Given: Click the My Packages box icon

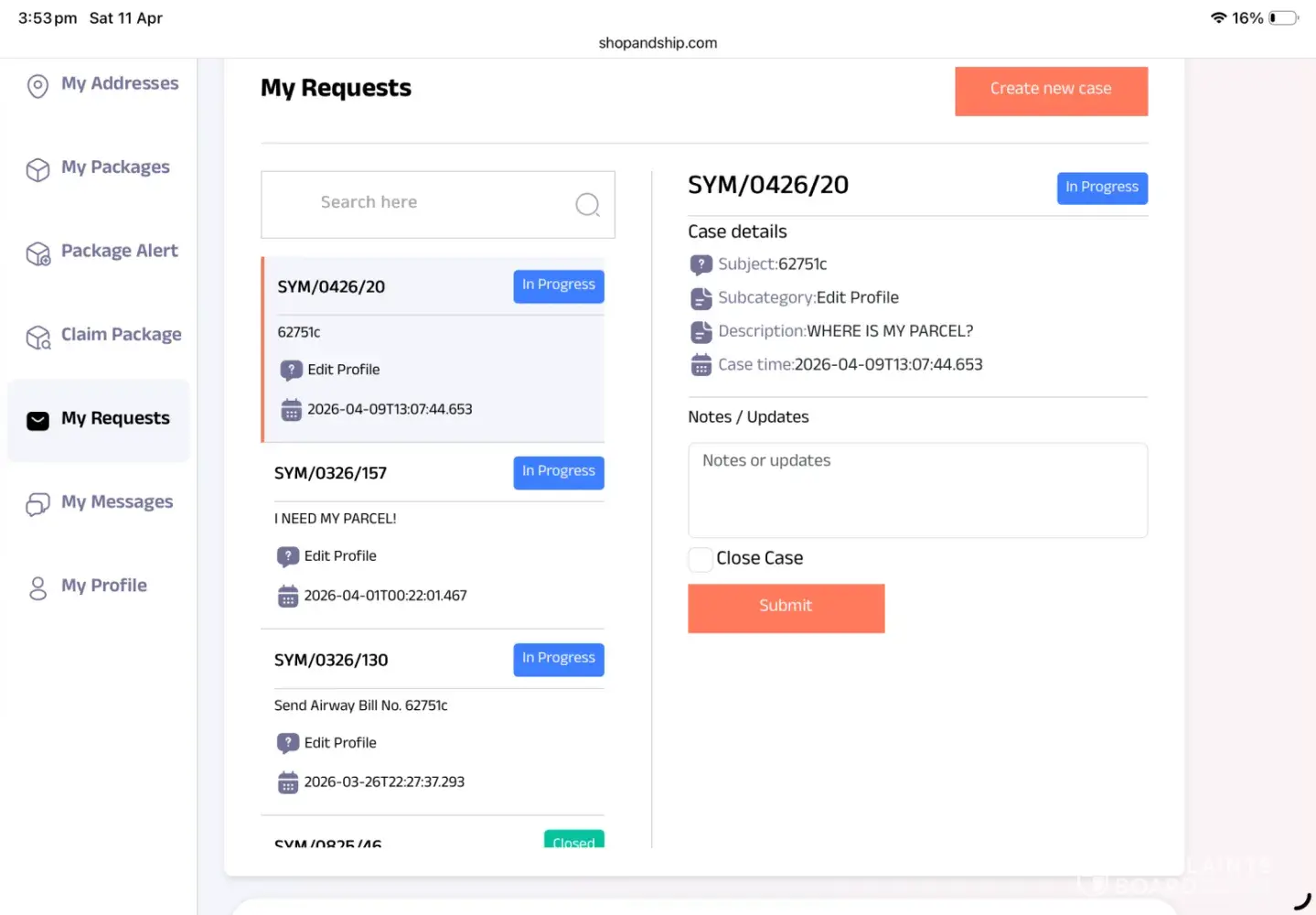Looking at the screenshot, I should [x=37, y=170].
